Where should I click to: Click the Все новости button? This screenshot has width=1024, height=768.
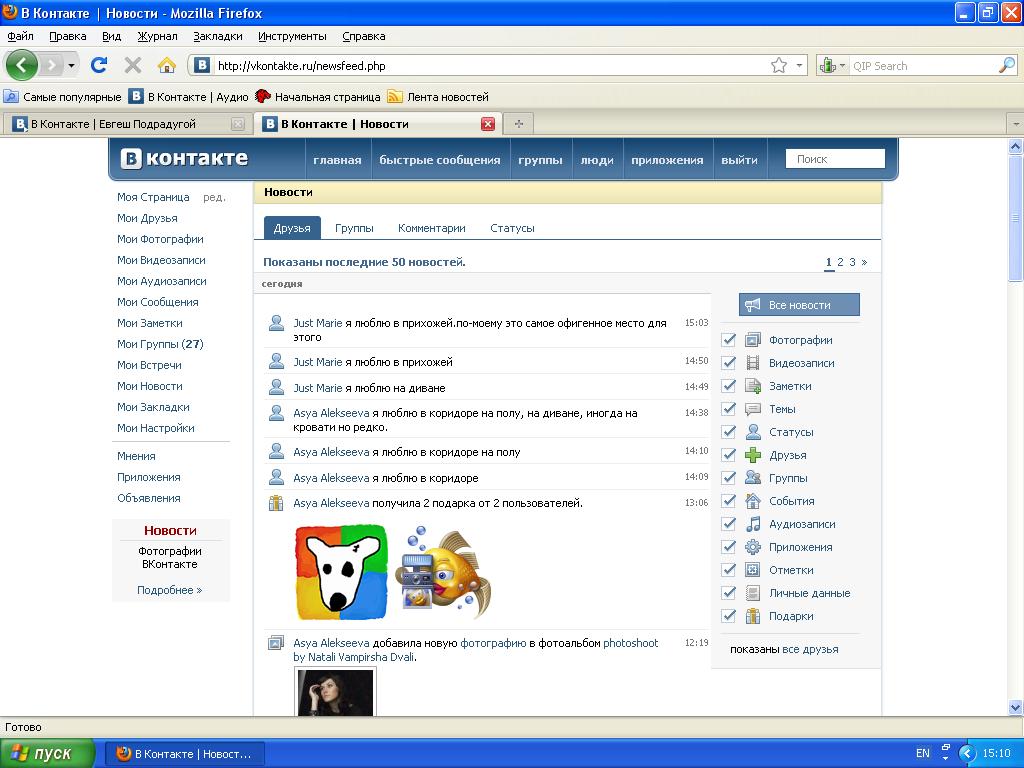point(799,305)
